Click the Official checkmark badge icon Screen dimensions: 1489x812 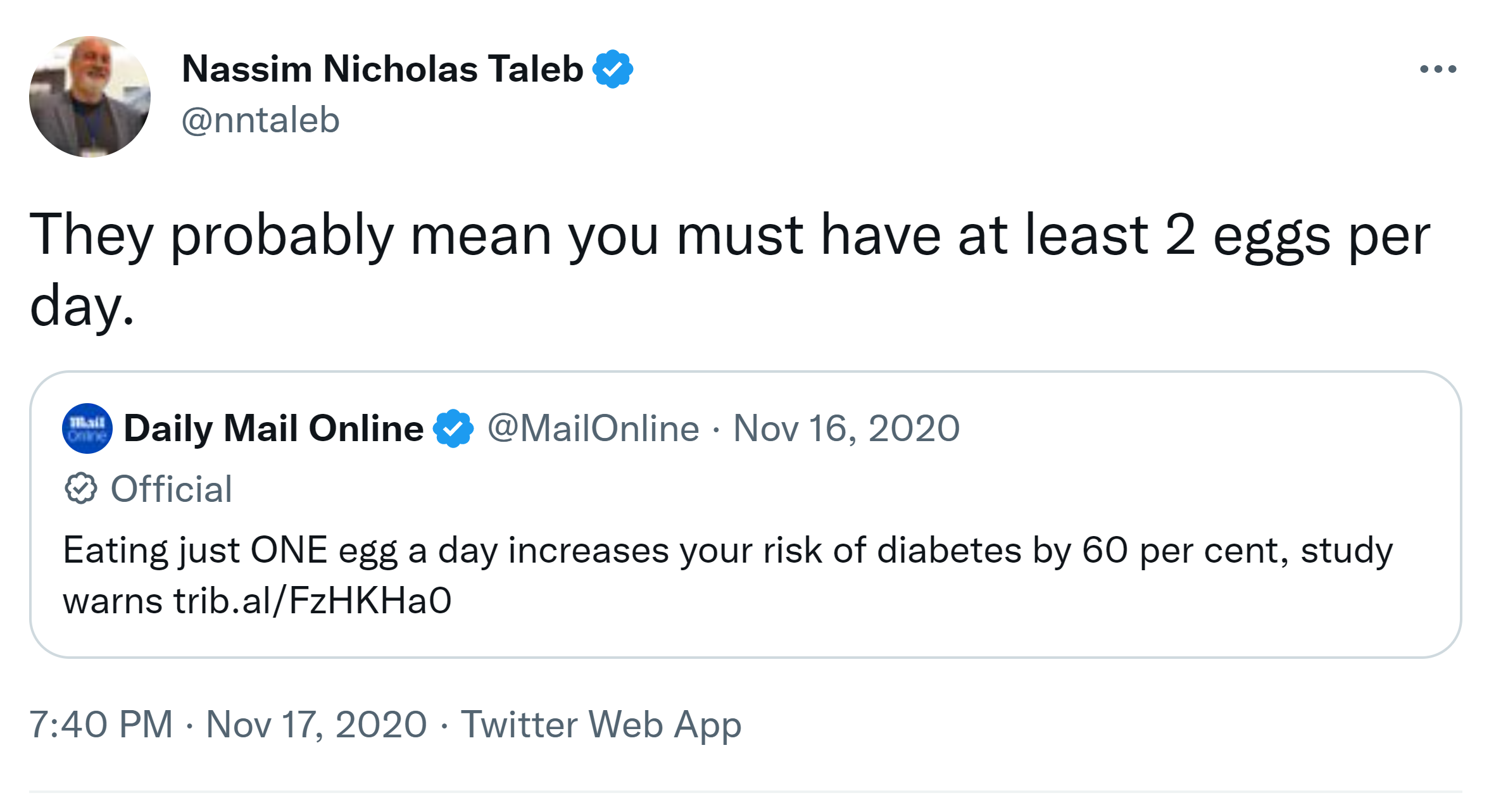point(81,489)
